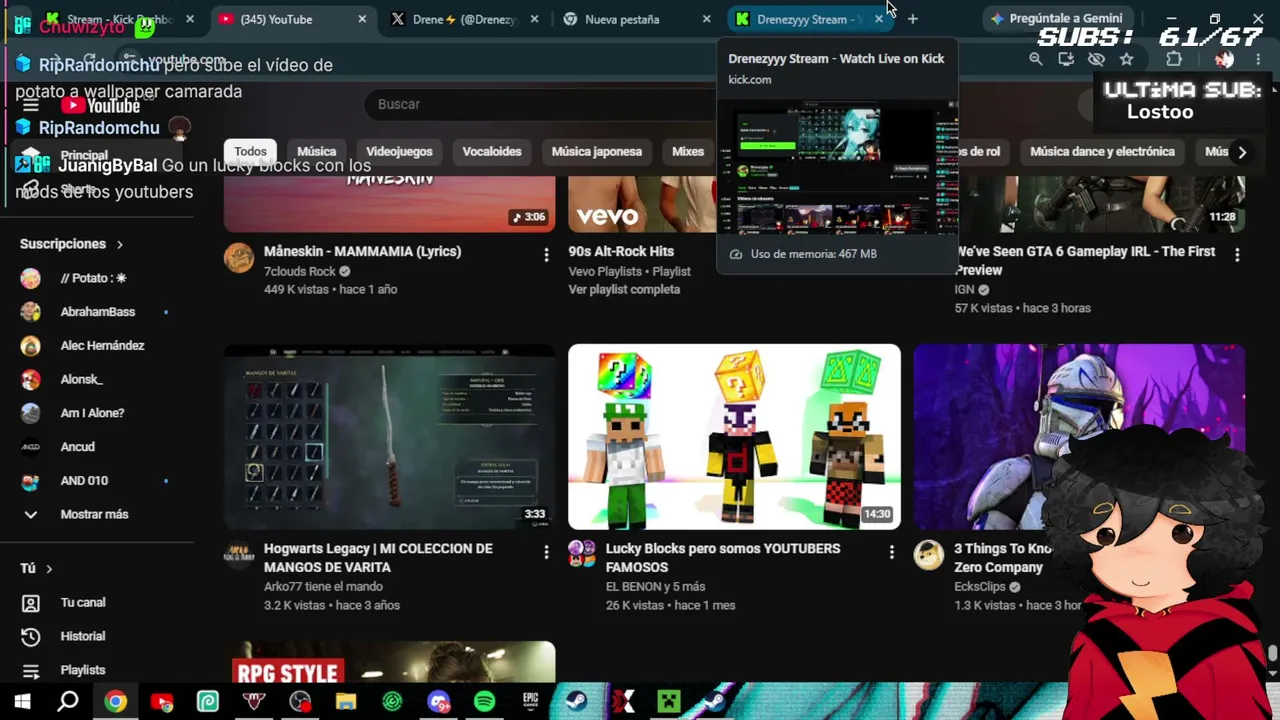This screenshot has width=1280, height=720.
Task: Open the // Potato subscription channel
Action: click(93, 278)
